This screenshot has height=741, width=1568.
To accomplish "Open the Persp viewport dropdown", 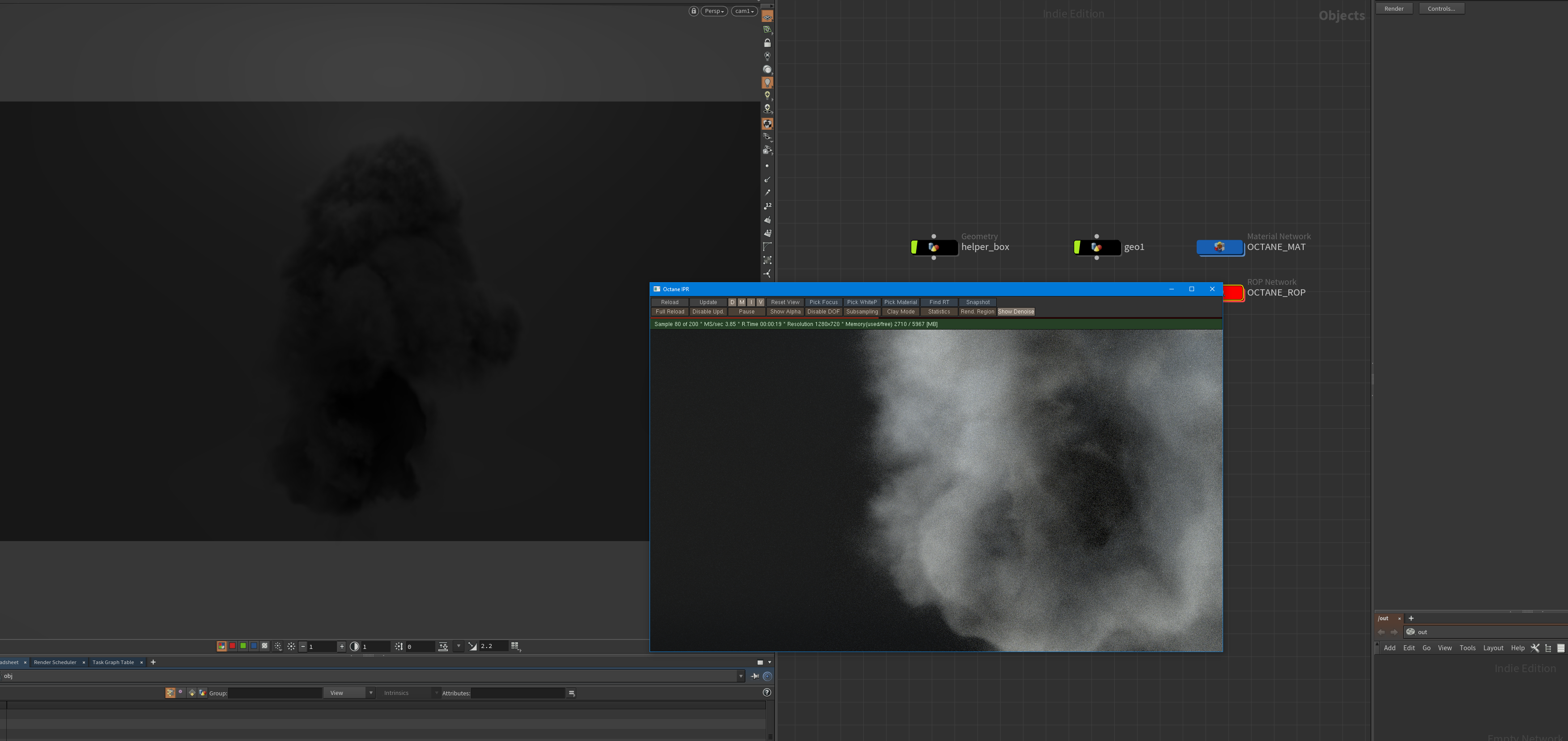I will point(714,11).
